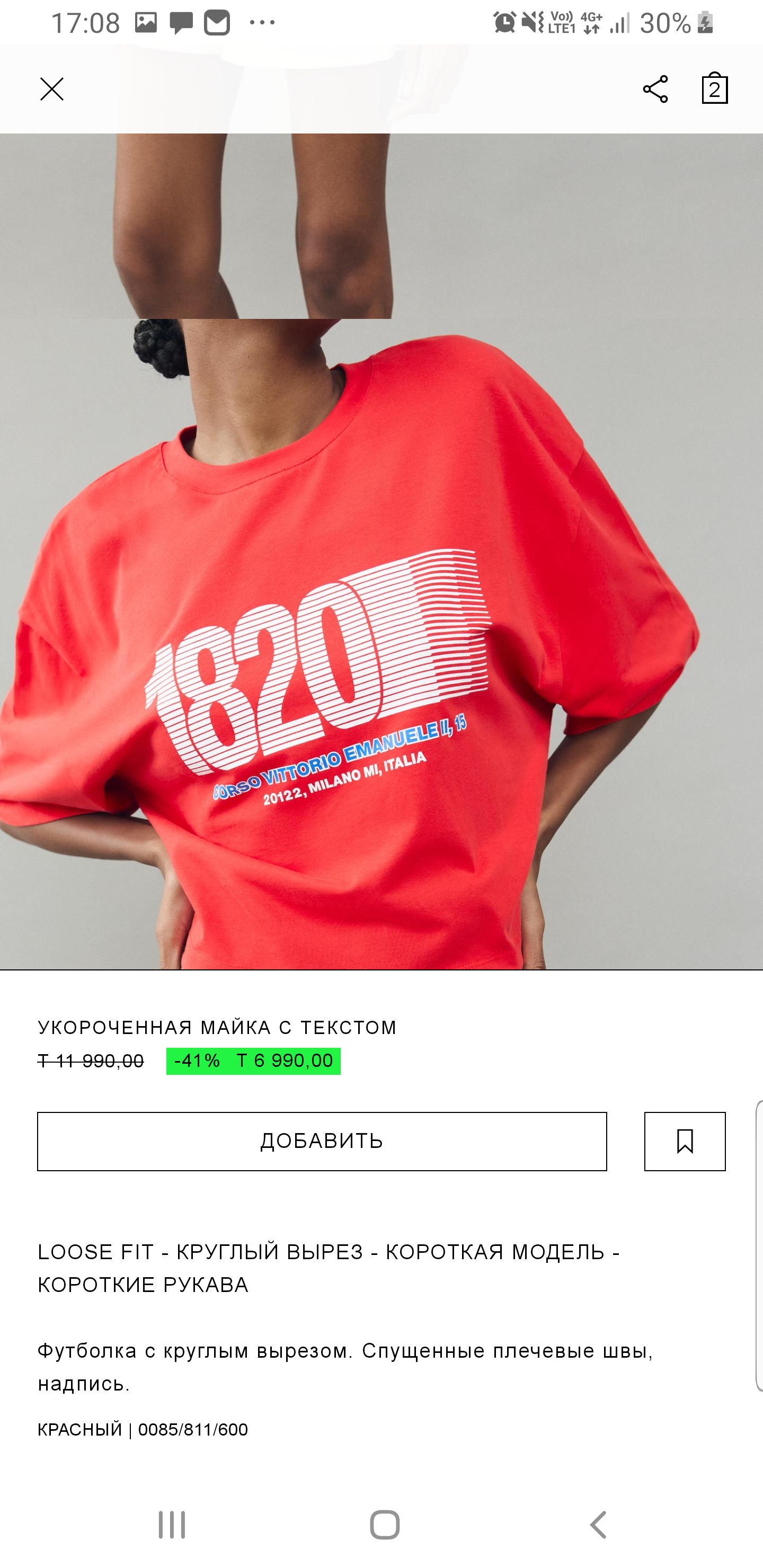Tap the crossed-out original price

coord(91,1061)
